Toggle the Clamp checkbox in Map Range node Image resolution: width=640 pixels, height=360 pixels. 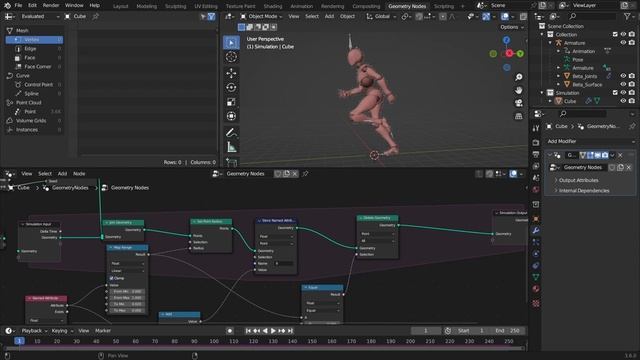[x=111, y=278]
